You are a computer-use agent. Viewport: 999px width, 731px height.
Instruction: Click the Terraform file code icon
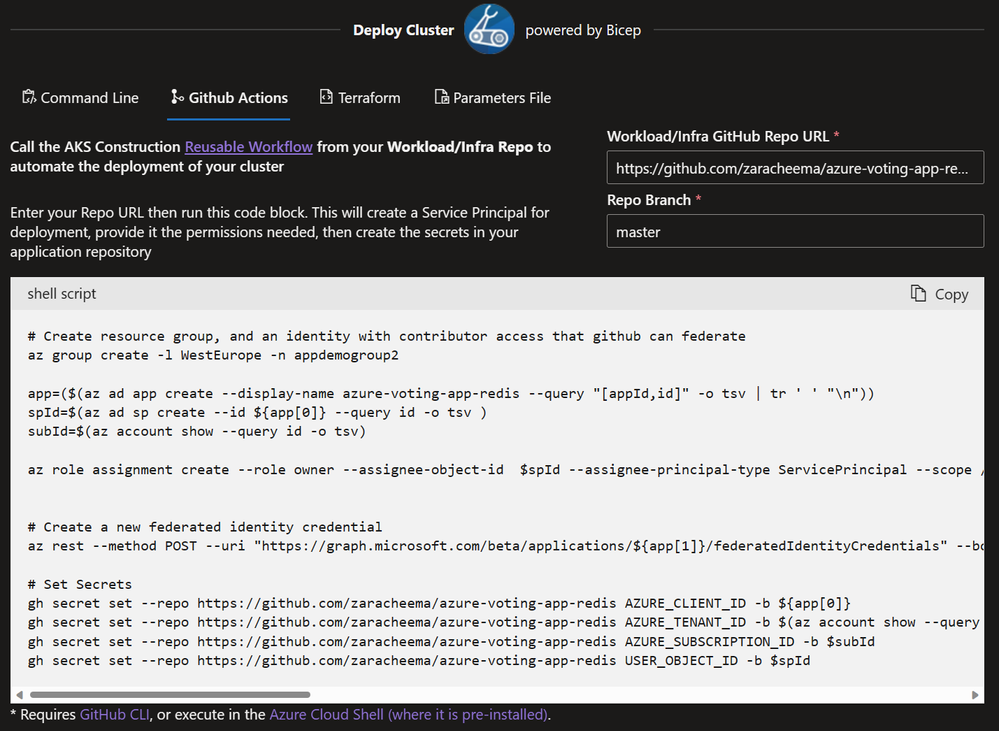tap(326, 97)
